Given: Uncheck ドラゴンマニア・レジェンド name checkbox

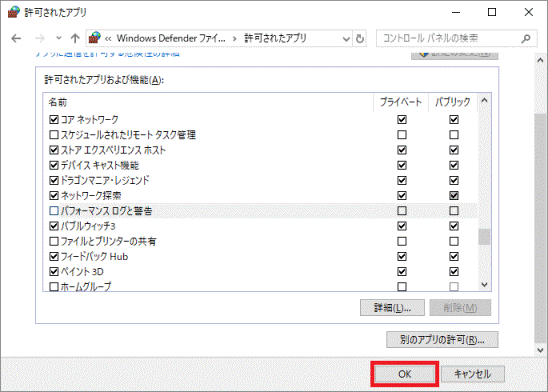Looking at the screenshot, I should pyautogui.click(x=54, y=180).
